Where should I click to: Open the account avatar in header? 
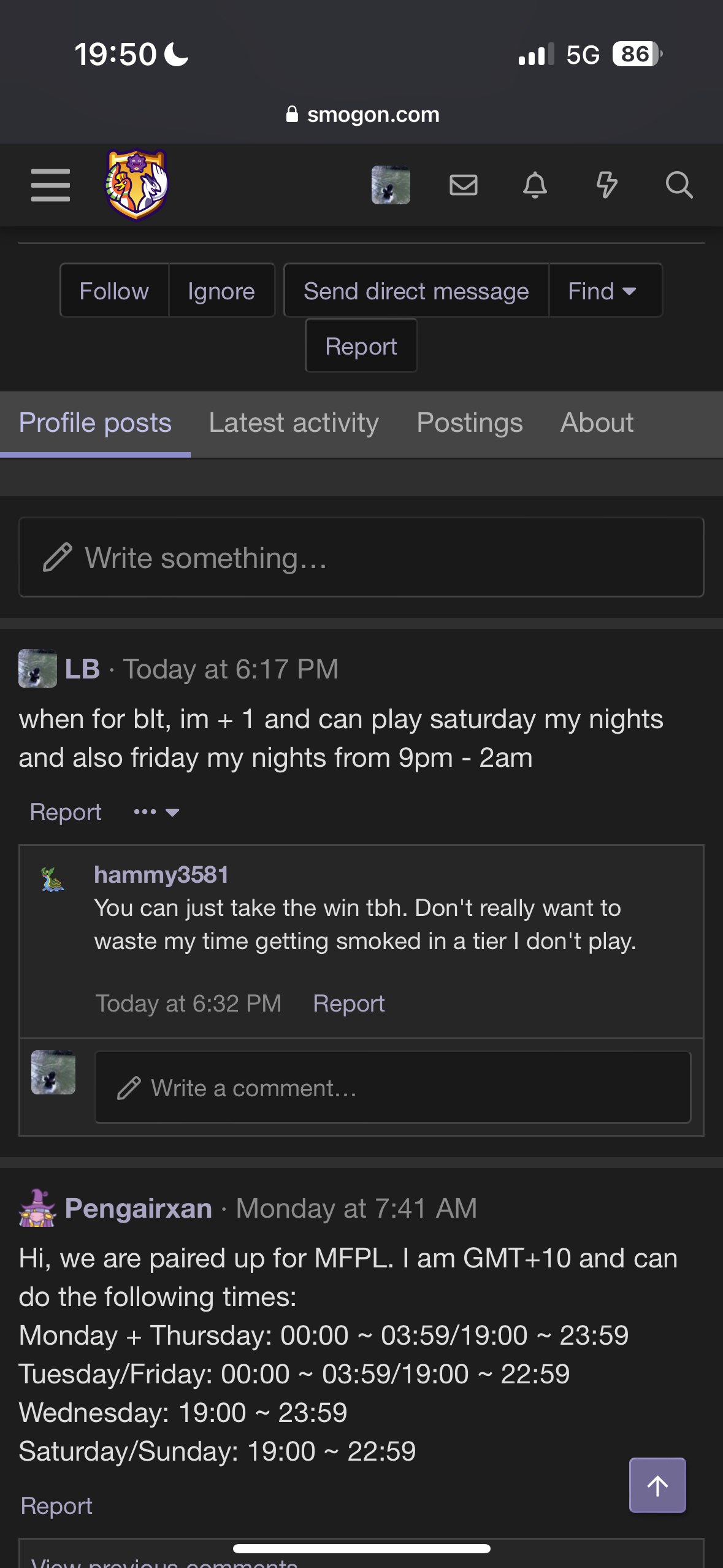[x=391, y=185]
